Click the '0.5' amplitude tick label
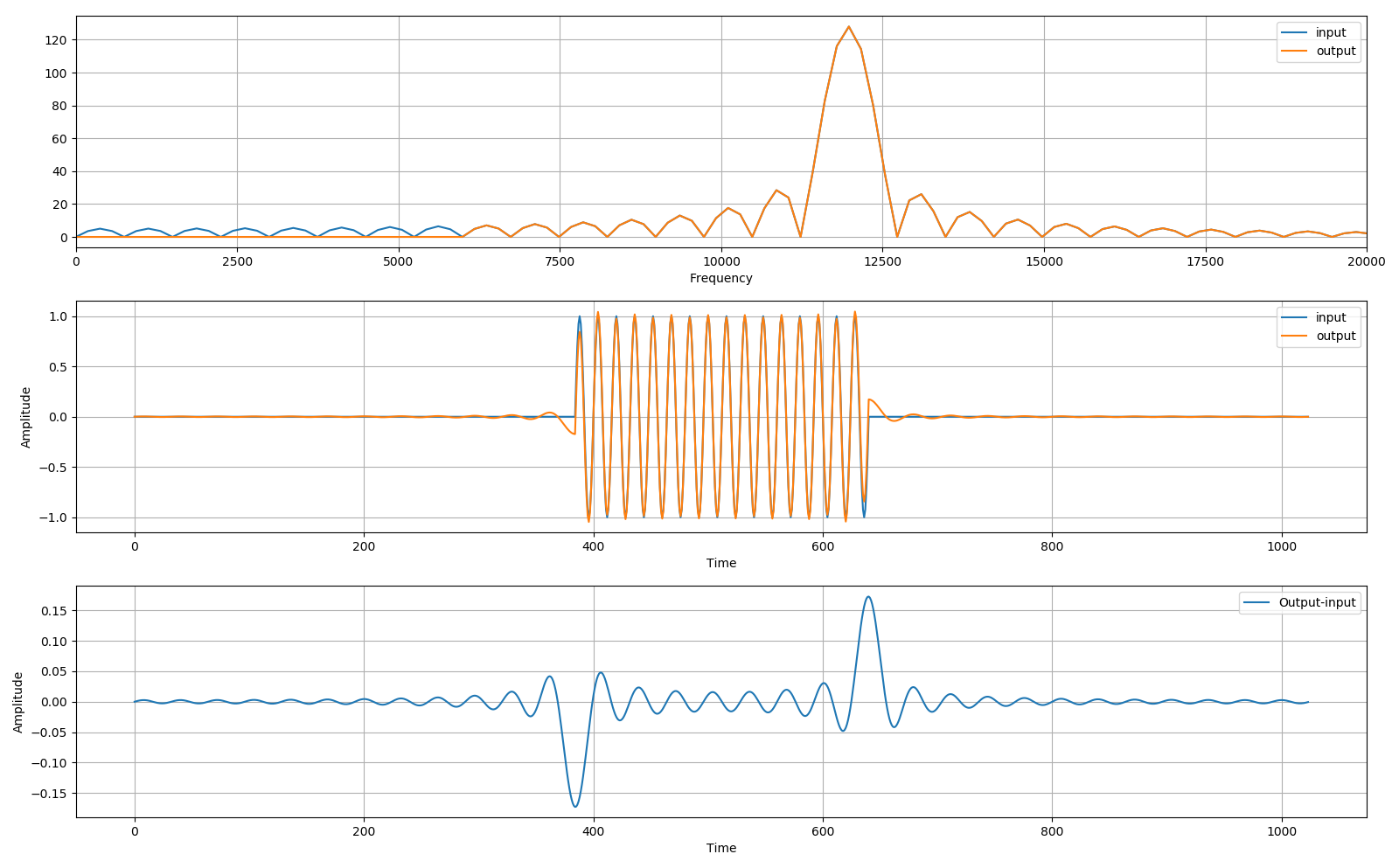Viewport: 1399px width, 868px height. [59, 367]
